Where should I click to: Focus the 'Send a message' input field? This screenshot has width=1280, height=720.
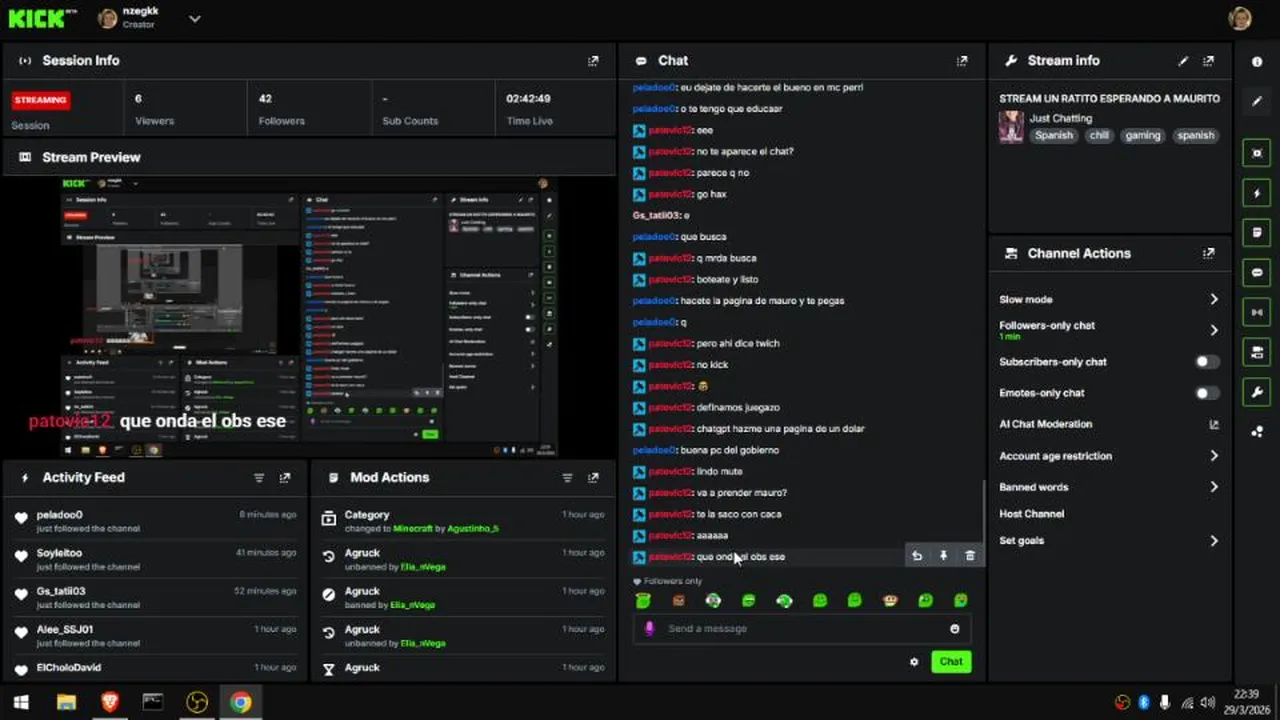click(802, 629)
